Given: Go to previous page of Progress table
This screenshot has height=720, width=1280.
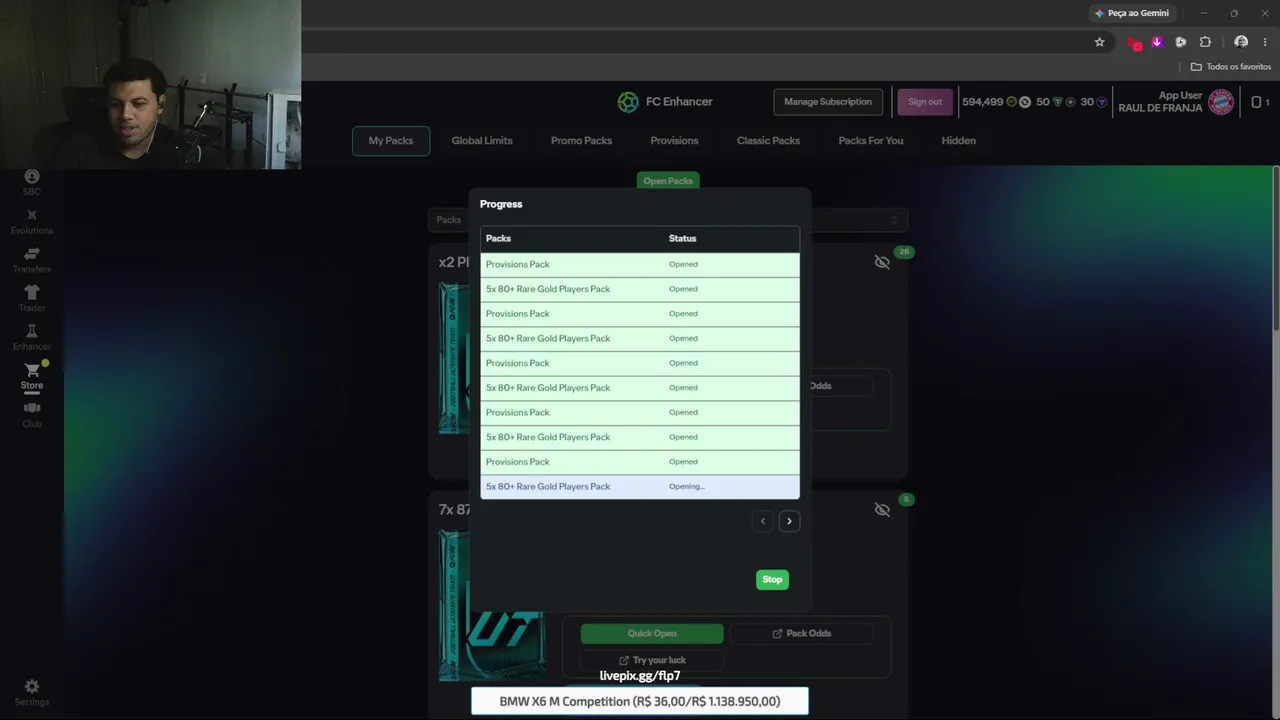Looking at the screenshot, I should coord(763,521).
